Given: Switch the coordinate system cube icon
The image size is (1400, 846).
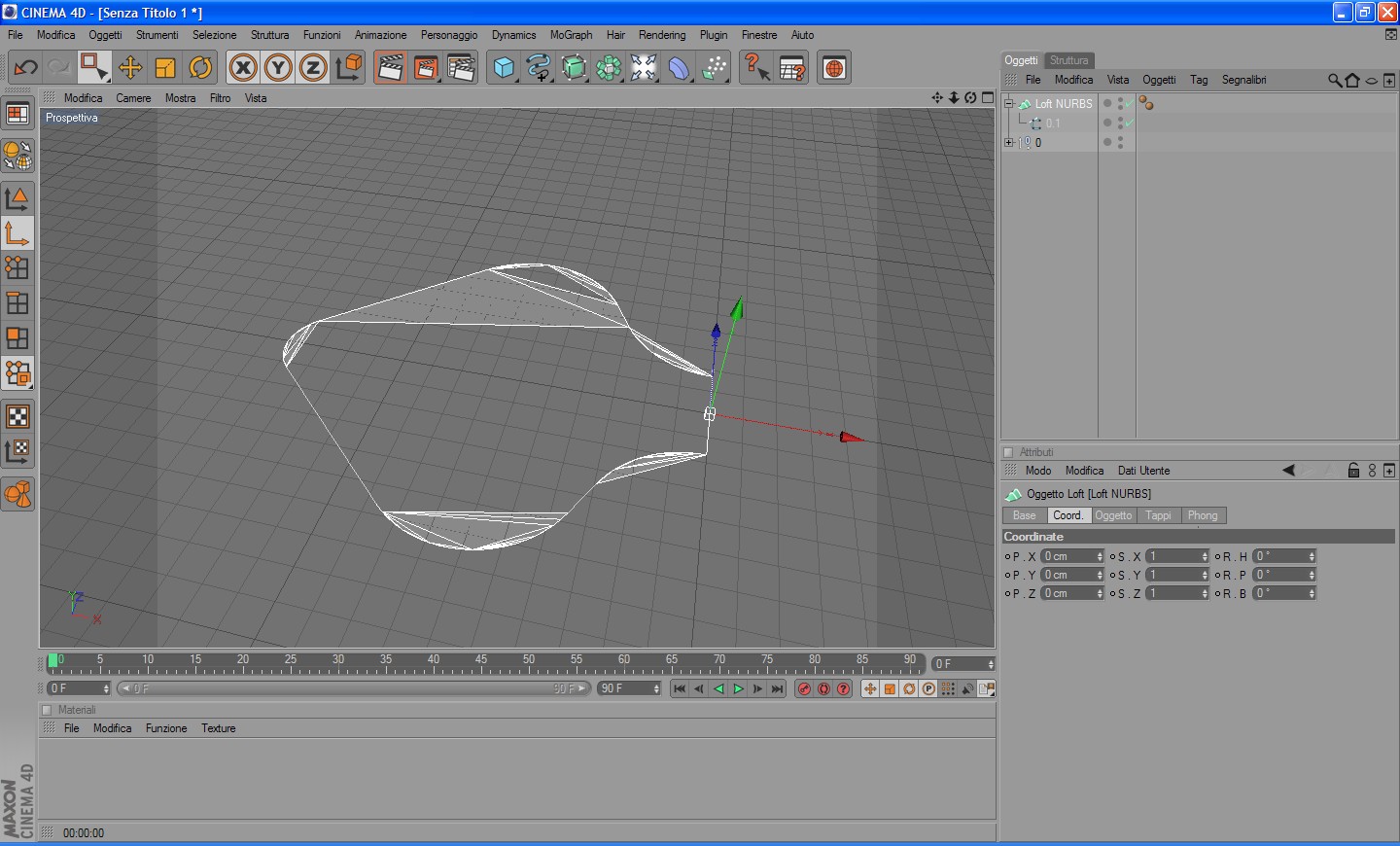Looking at the screenshot, I should click(x=348, y=68).
